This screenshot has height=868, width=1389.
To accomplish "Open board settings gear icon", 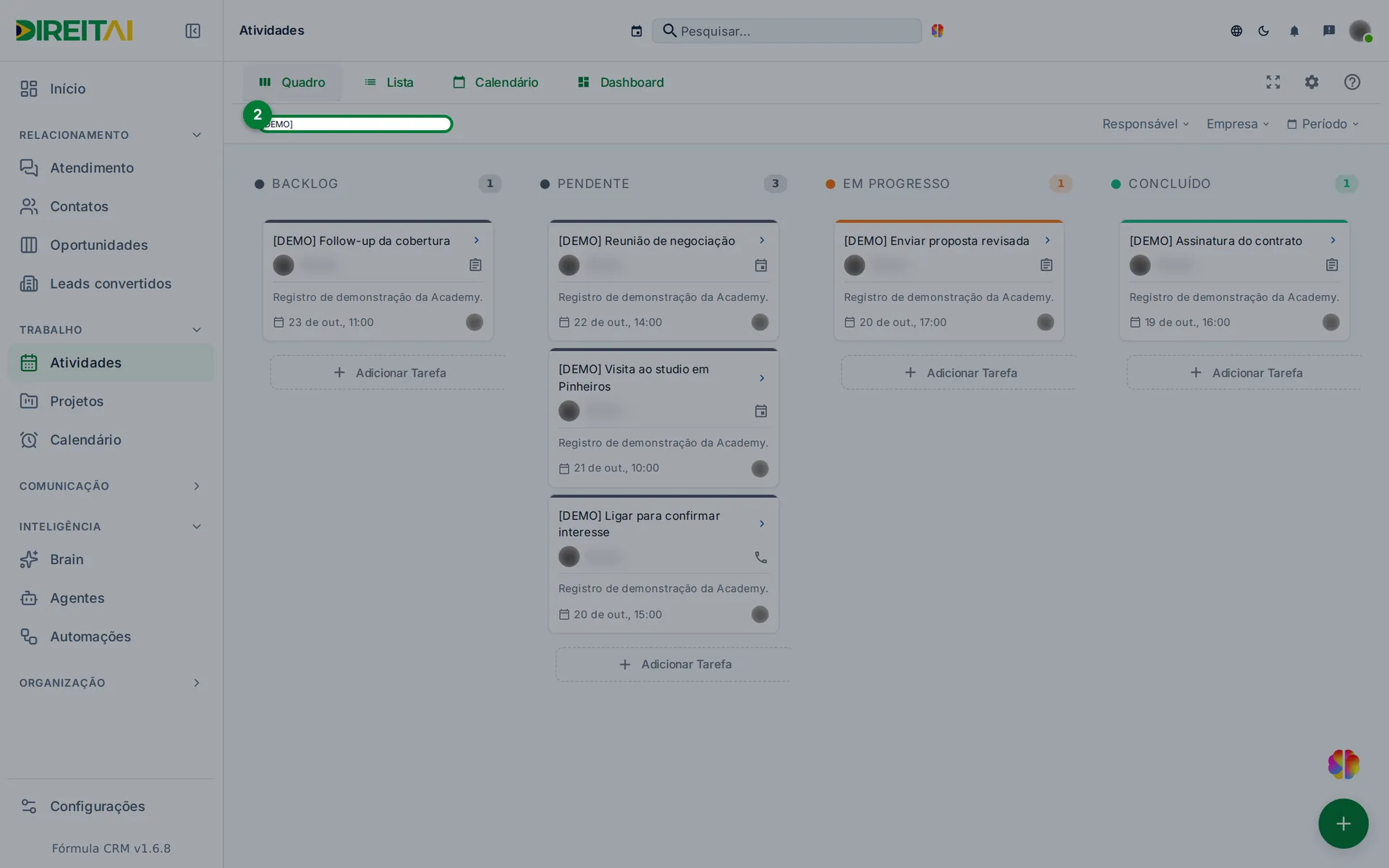I will tap(1312, 82).
